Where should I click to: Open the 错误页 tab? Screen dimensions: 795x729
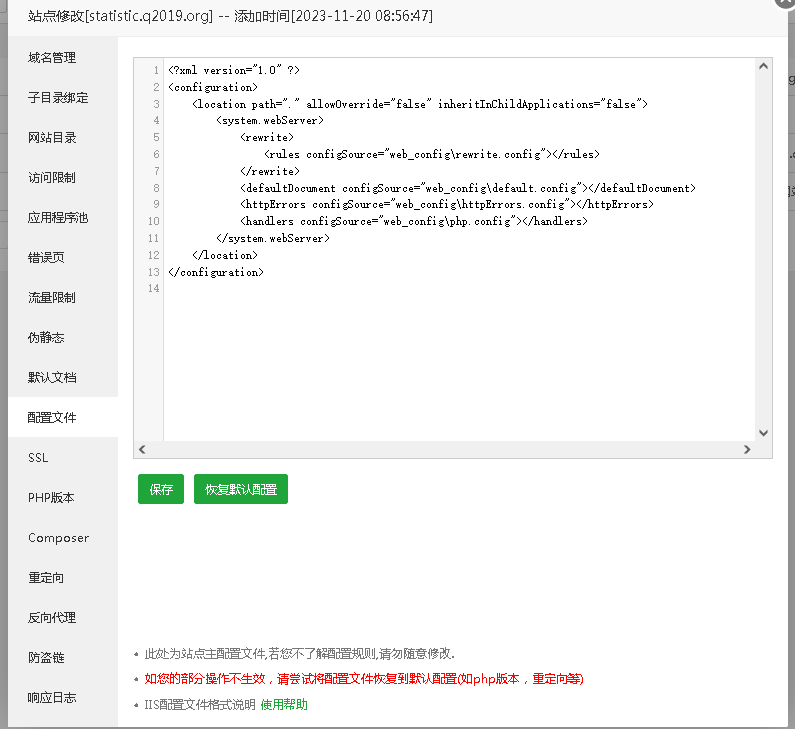click(46, 258)
